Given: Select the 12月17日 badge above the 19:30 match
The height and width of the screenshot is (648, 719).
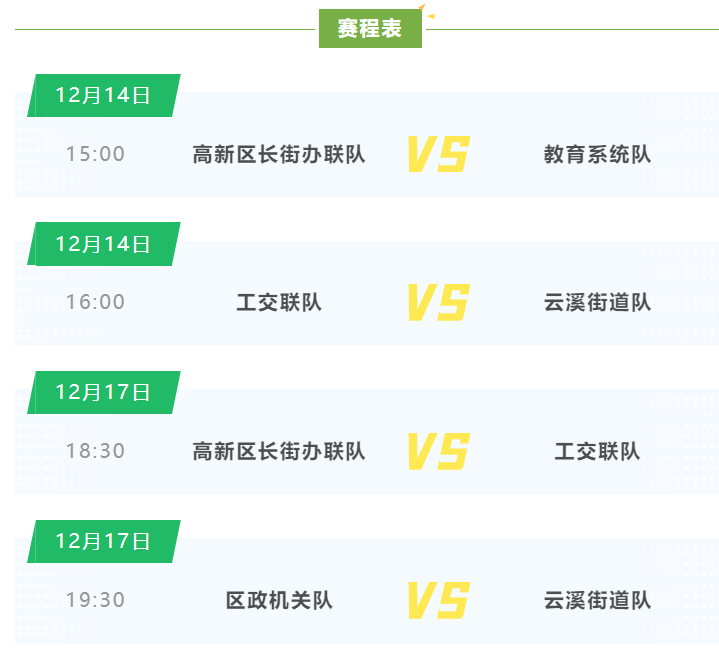Looking at the screenshot, I should tap(103, 541).
